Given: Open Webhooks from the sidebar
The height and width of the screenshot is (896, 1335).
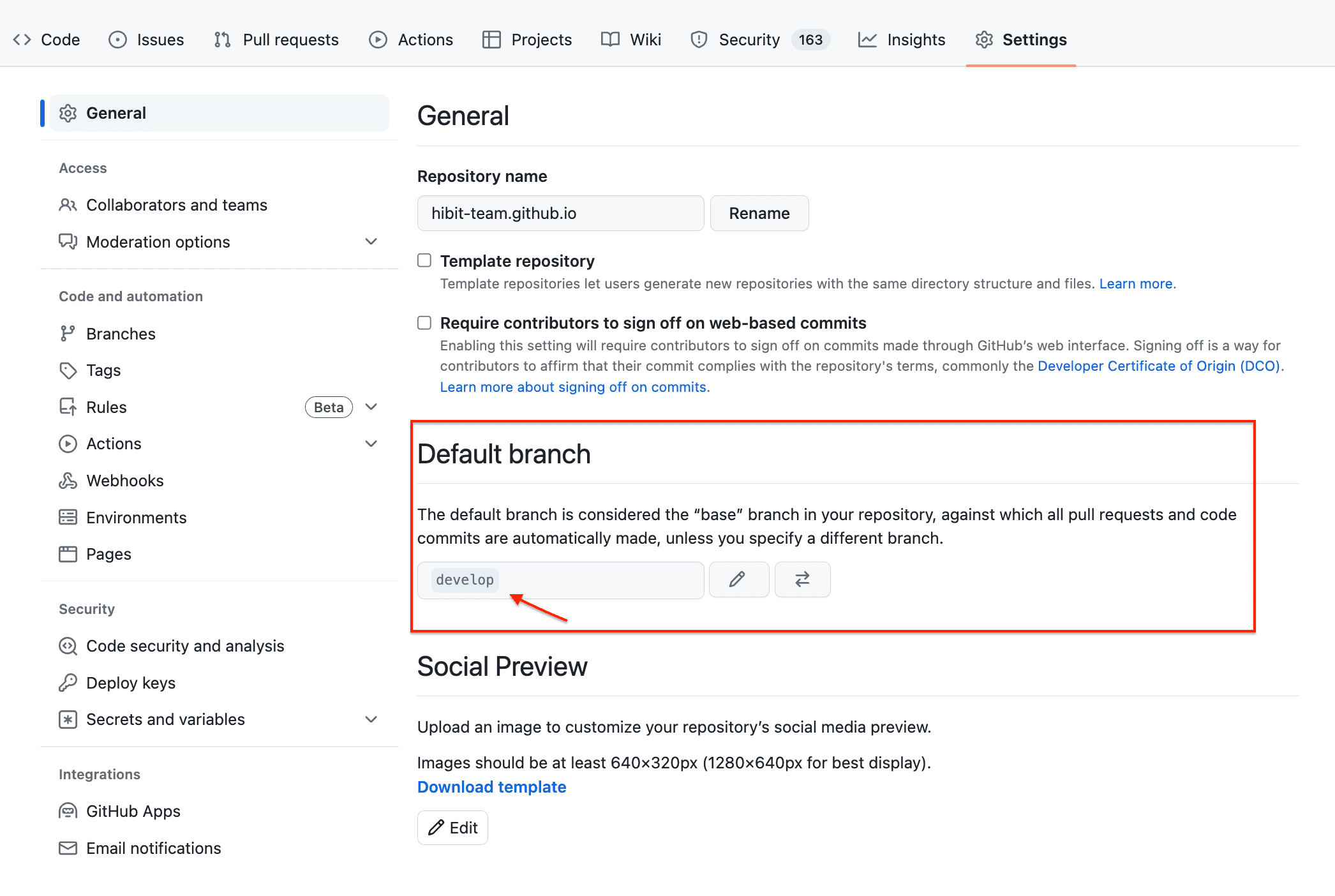Looking at the screenshot, I should [x=124, y=481].
